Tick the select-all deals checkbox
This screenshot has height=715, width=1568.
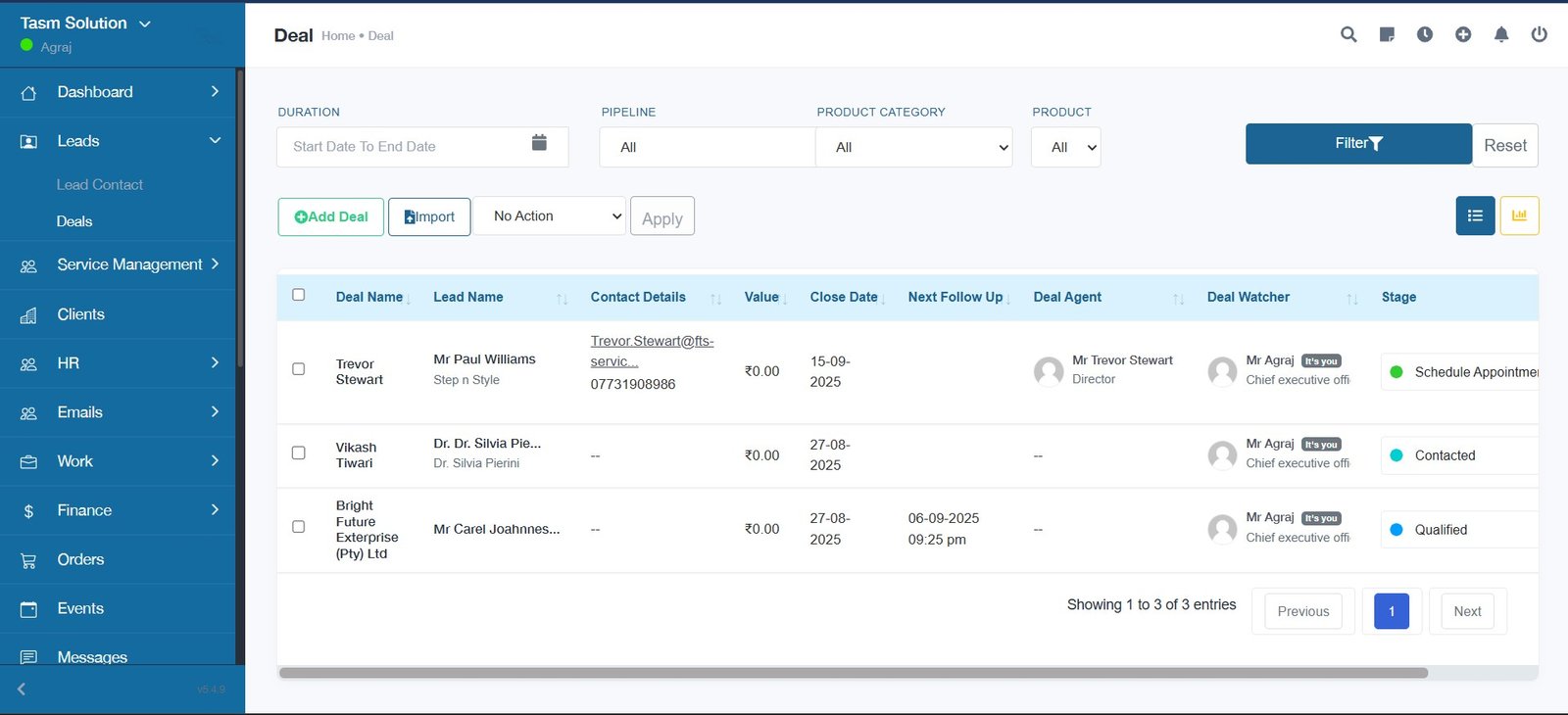(x=299, y=295)
